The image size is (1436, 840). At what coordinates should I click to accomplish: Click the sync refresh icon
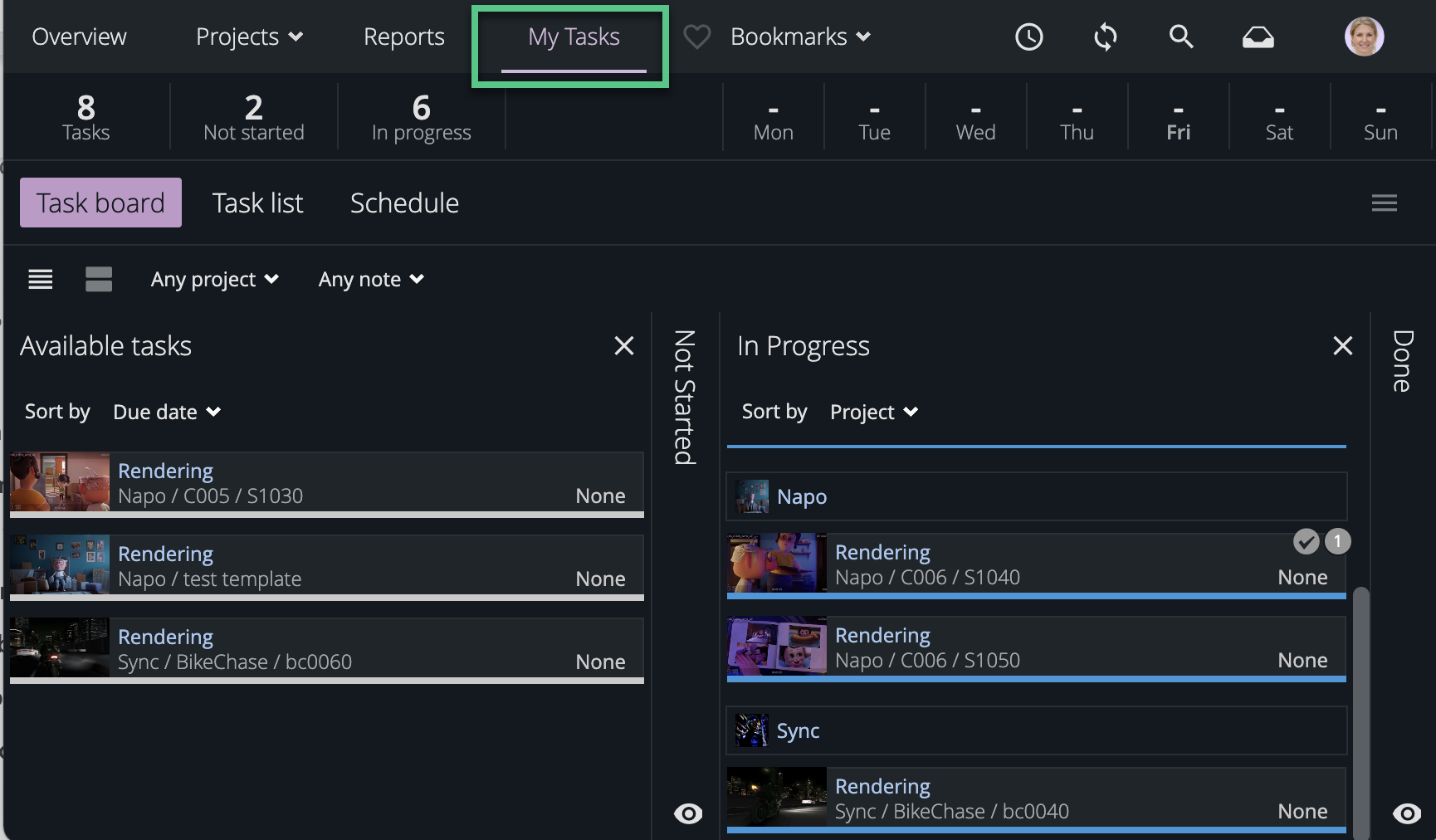pos(1105,37)
